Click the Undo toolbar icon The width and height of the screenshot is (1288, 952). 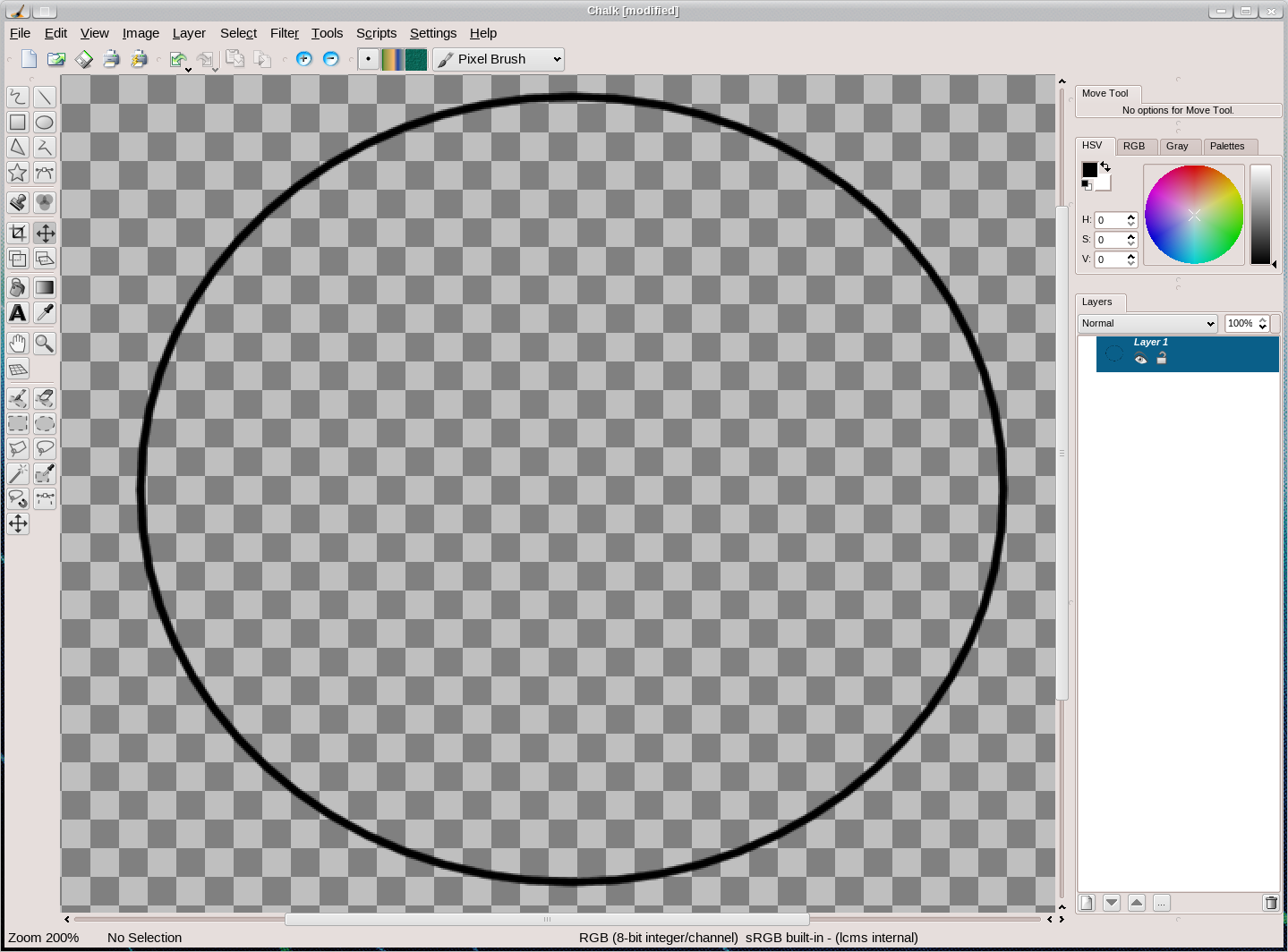point(179,60)
